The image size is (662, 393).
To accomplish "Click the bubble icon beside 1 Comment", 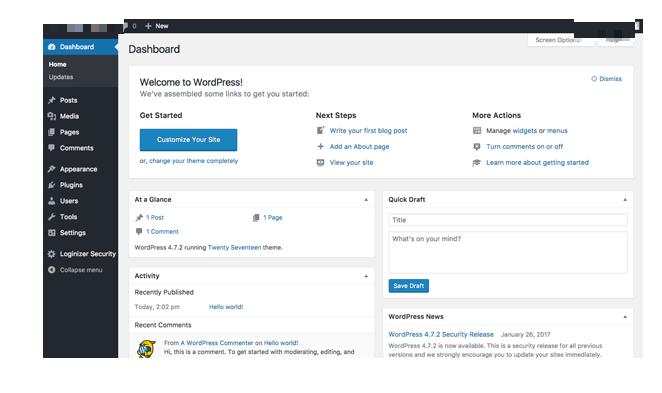I will click(139, 231).
